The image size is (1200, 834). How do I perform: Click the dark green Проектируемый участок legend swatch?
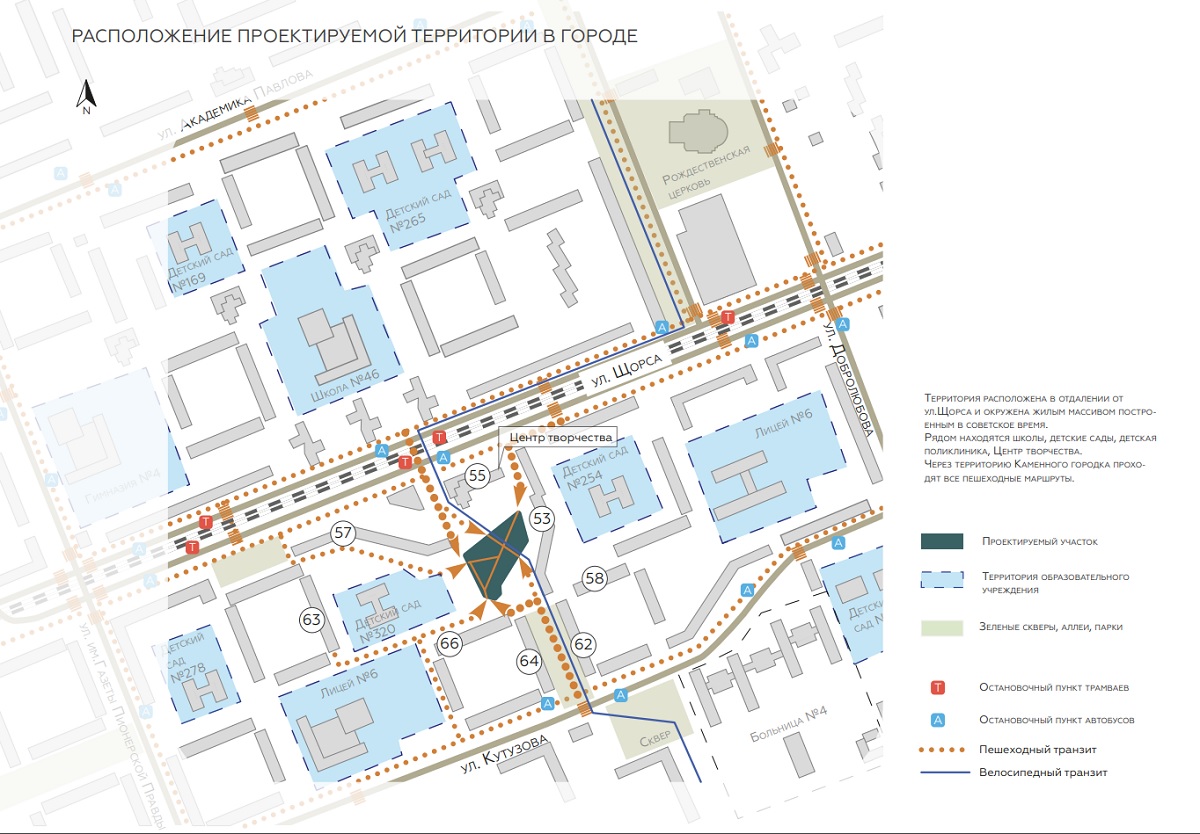coord(941,541)
